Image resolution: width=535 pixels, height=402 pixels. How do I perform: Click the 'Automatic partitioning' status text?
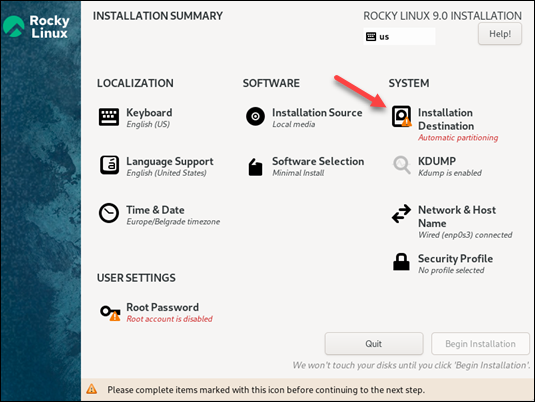(458, 138)
